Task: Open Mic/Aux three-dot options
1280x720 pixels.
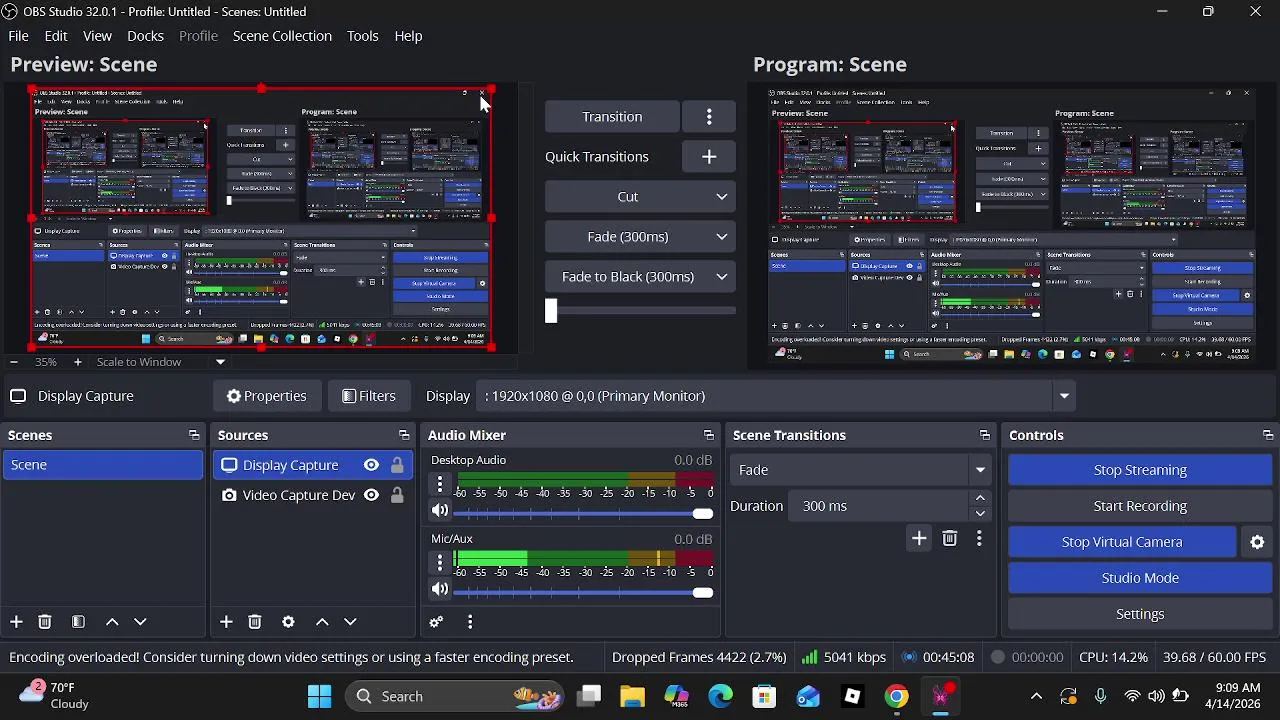Action: 440,563
